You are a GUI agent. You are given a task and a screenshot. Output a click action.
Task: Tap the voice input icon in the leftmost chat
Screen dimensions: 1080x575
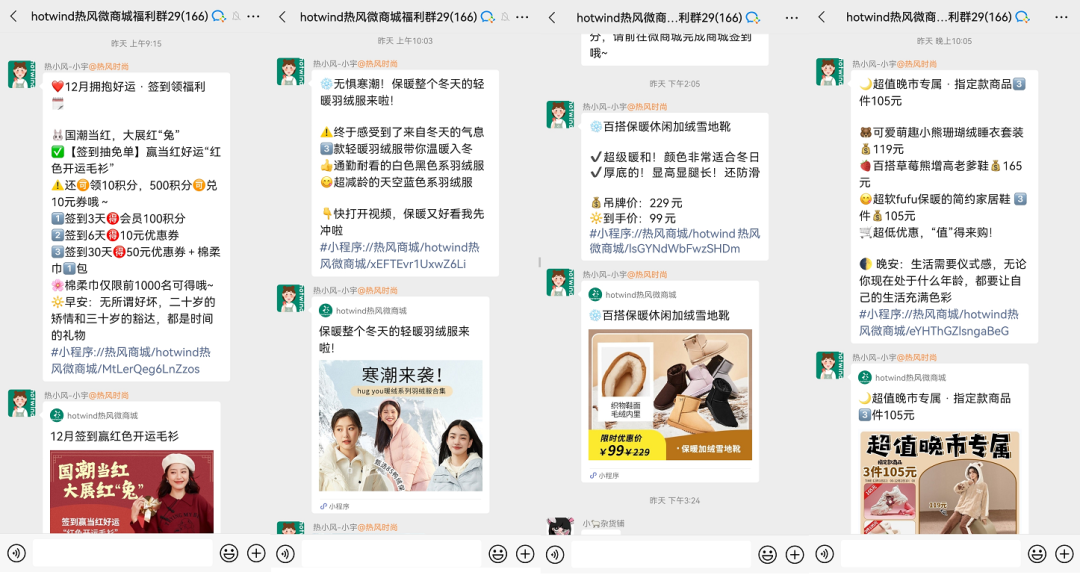click(16, 553)
